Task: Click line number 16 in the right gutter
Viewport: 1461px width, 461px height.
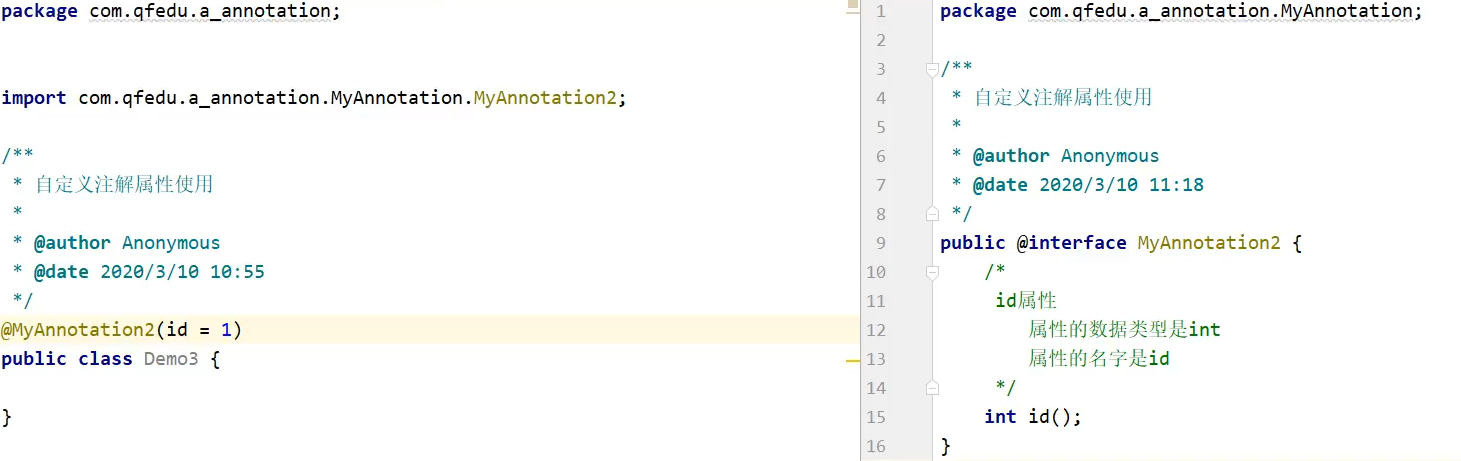Action: coord(876,446)
